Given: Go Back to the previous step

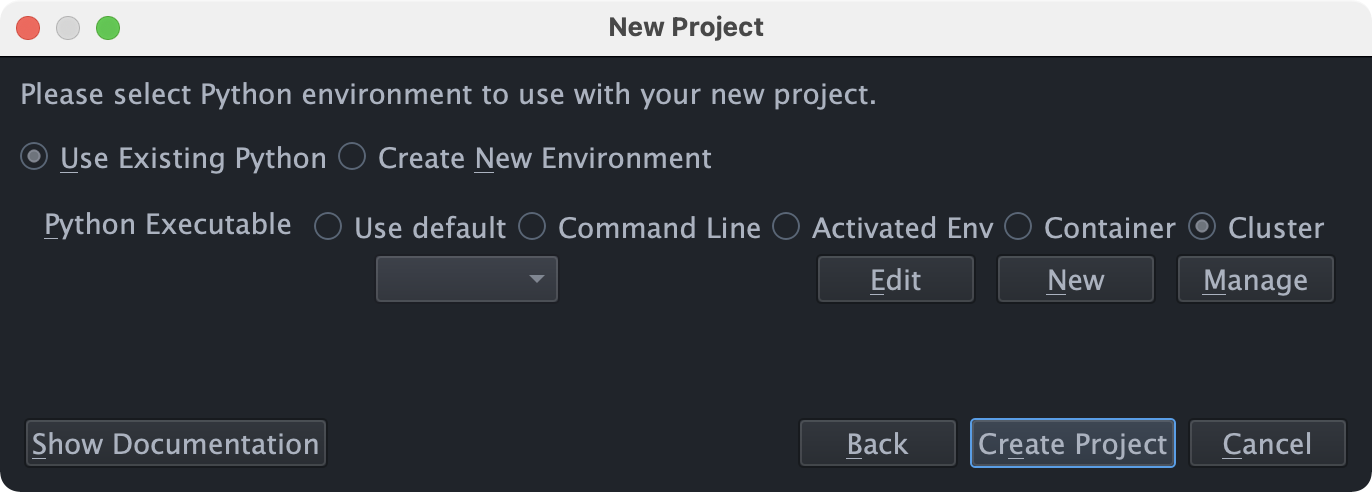Looking at the screenshot, I should pos(877,444).
